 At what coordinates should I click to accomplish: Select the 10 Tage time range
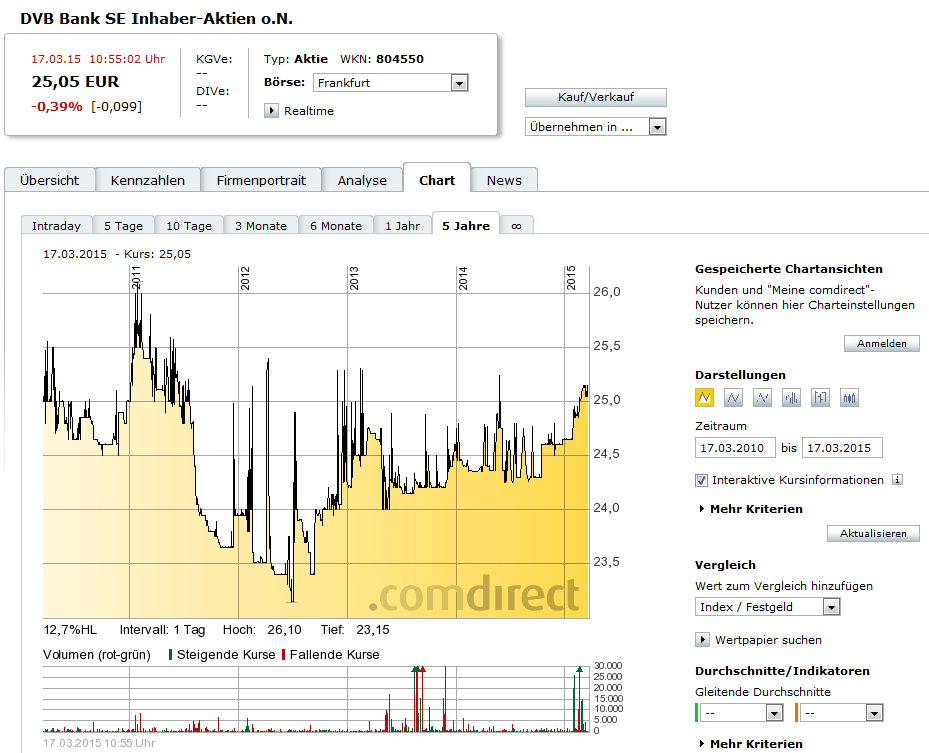click(189, 226)
